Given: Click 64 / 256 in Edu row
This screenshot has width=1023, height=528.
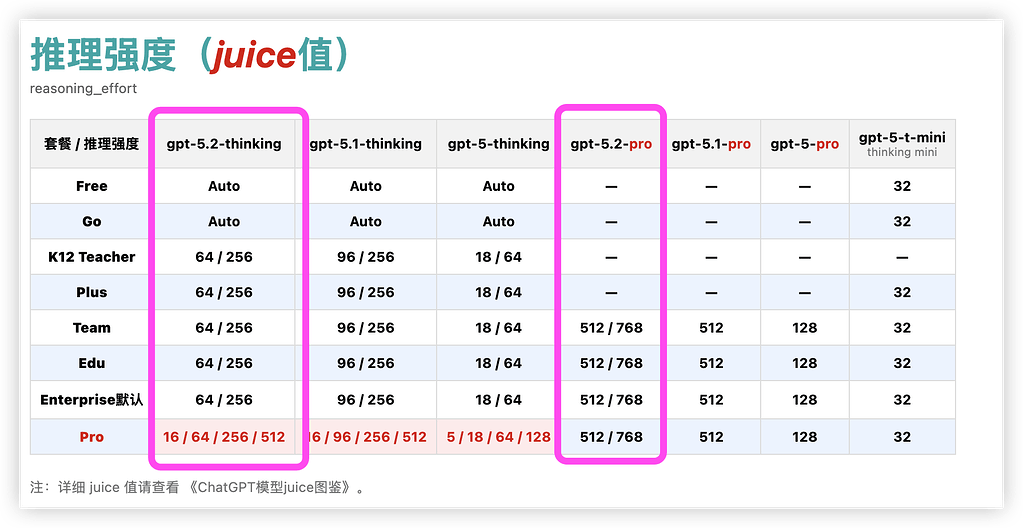Looking at the screenshot, I should [x=224, y=363].
